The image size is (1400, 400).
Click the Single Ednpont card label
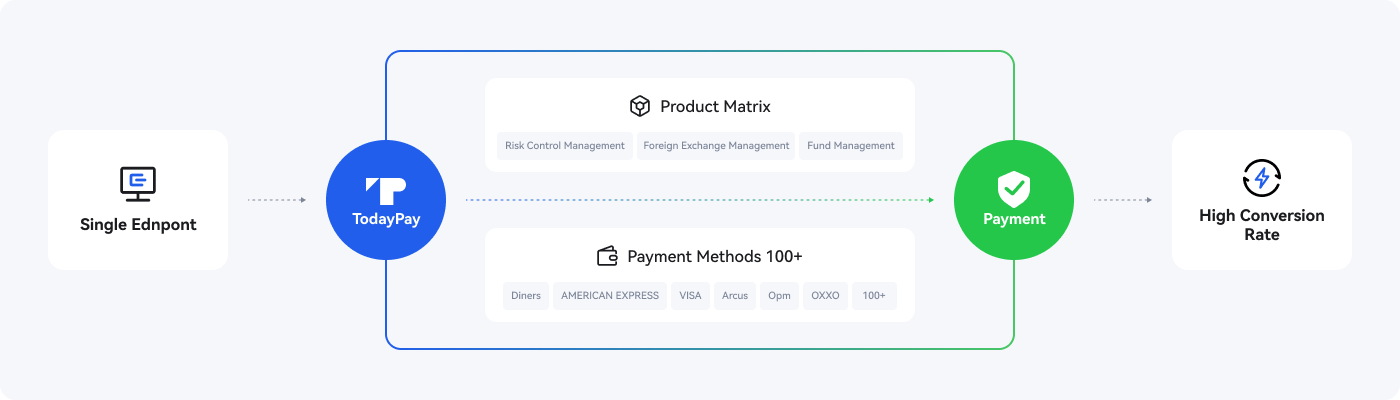pos(138,225)
